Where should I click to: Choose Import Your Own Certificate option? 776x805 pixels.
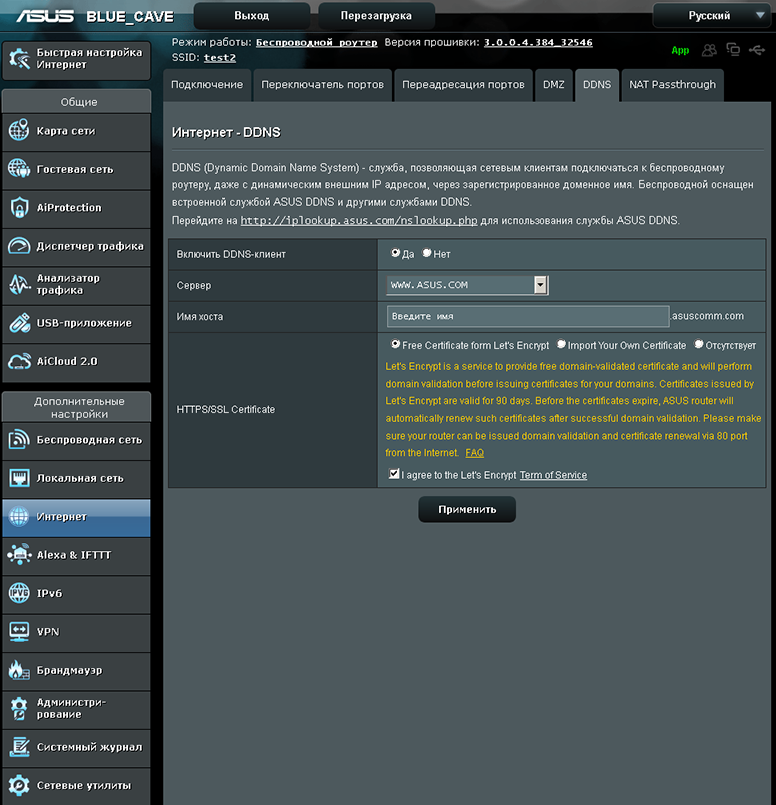pos(561,344)
